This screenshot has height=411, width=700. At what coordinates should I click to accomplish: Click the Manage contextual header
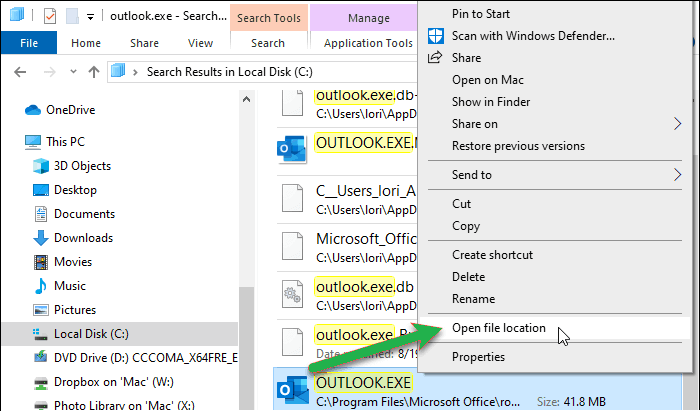369,18
